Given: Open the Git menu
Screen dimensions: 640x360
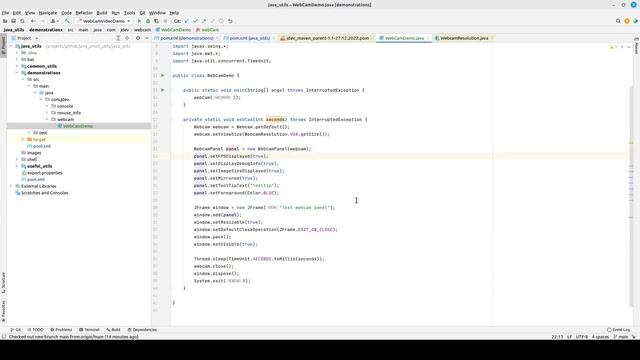Looking at the screenshot, I should (x=142, y=13).
